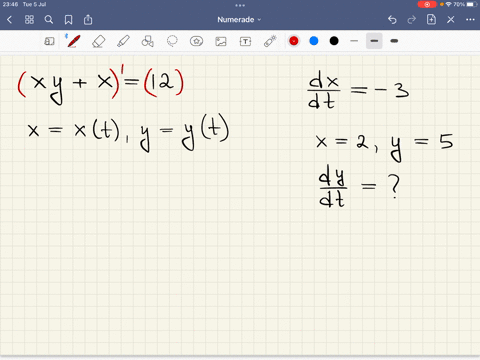The image size is (480, 360).
Task: Select the thinnest stroke width
Action: (354, 41)
